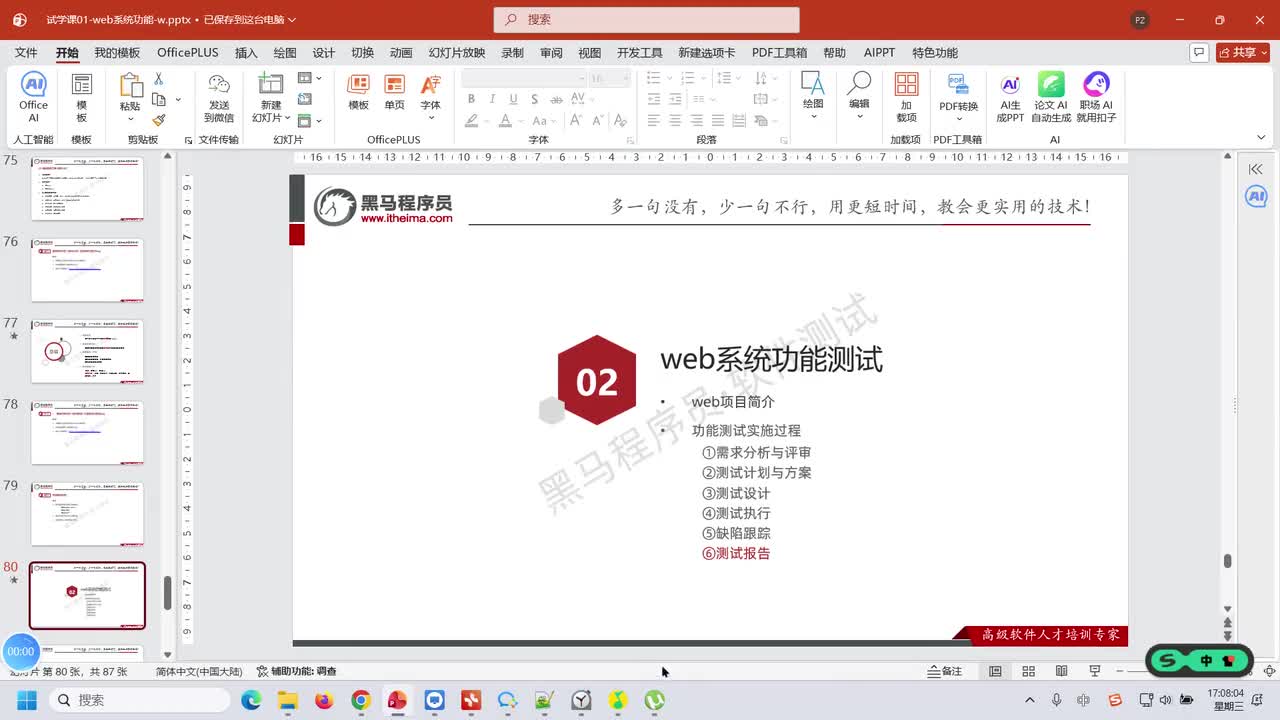
Task: Click the Copy icon in clipboard group
Action: (x=158, y=99)
